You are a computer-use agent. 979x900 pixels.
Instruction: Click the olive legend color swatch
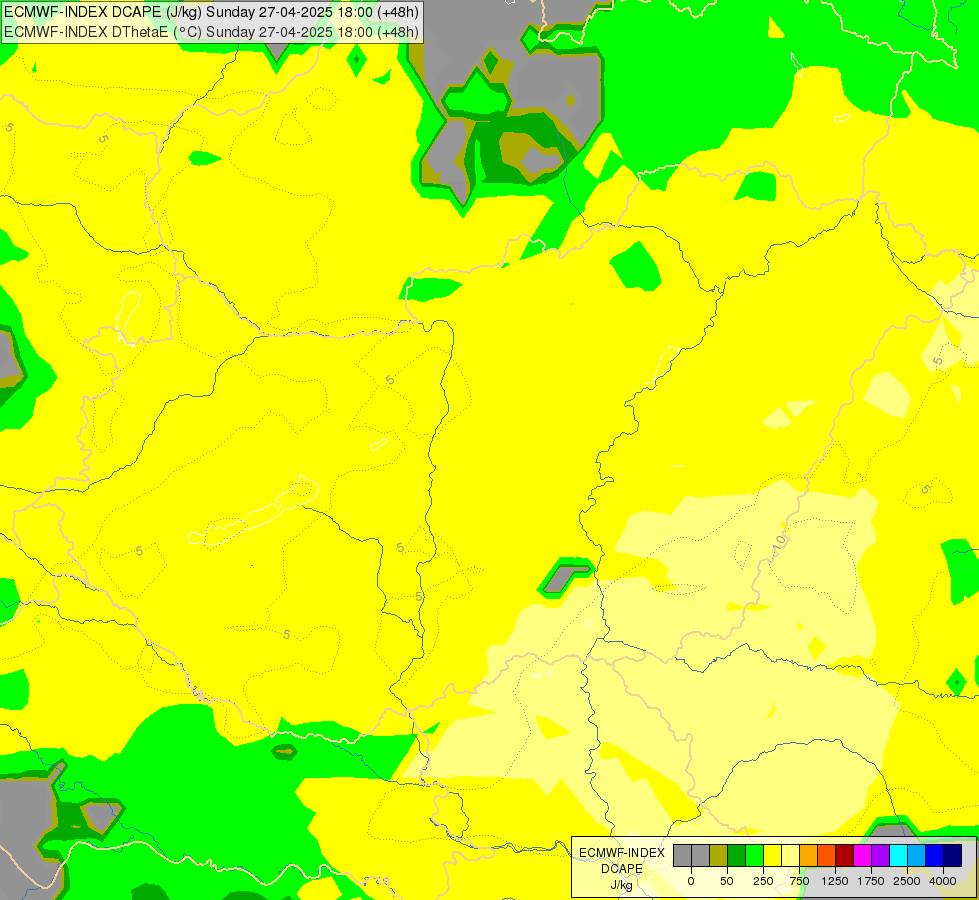tap(719, 855)
